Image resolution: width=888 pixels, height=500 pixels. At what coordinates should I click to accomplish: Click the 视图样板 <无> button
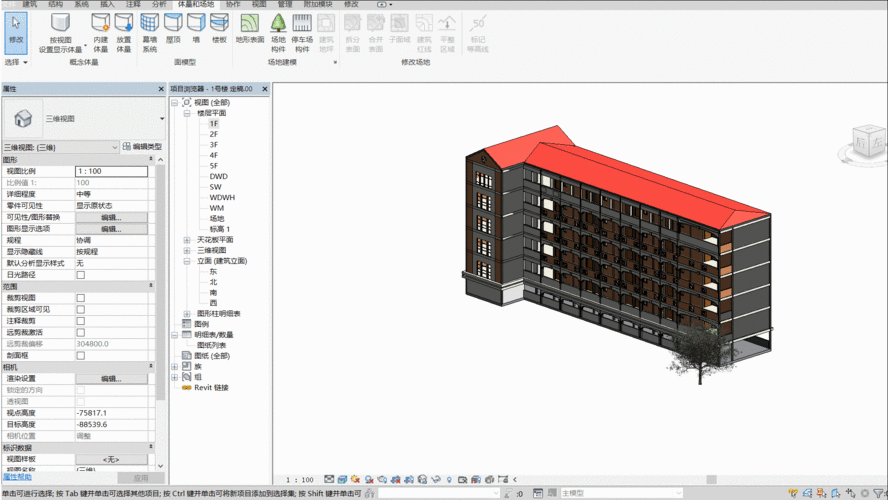[111, 459]
